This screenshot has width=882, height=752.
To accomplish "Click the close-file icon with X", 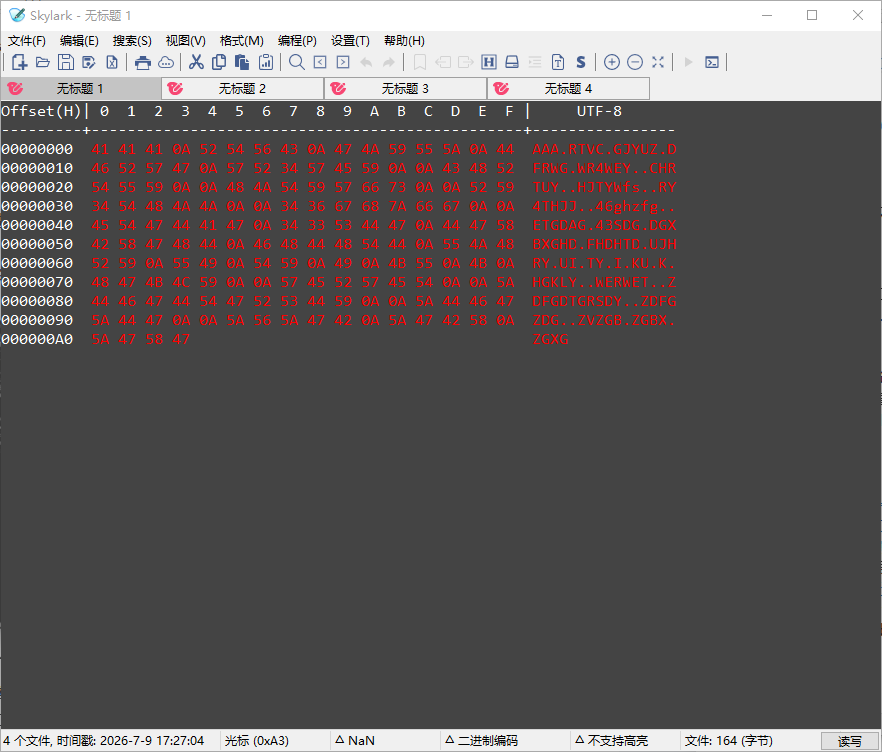I will click(112, 62).
